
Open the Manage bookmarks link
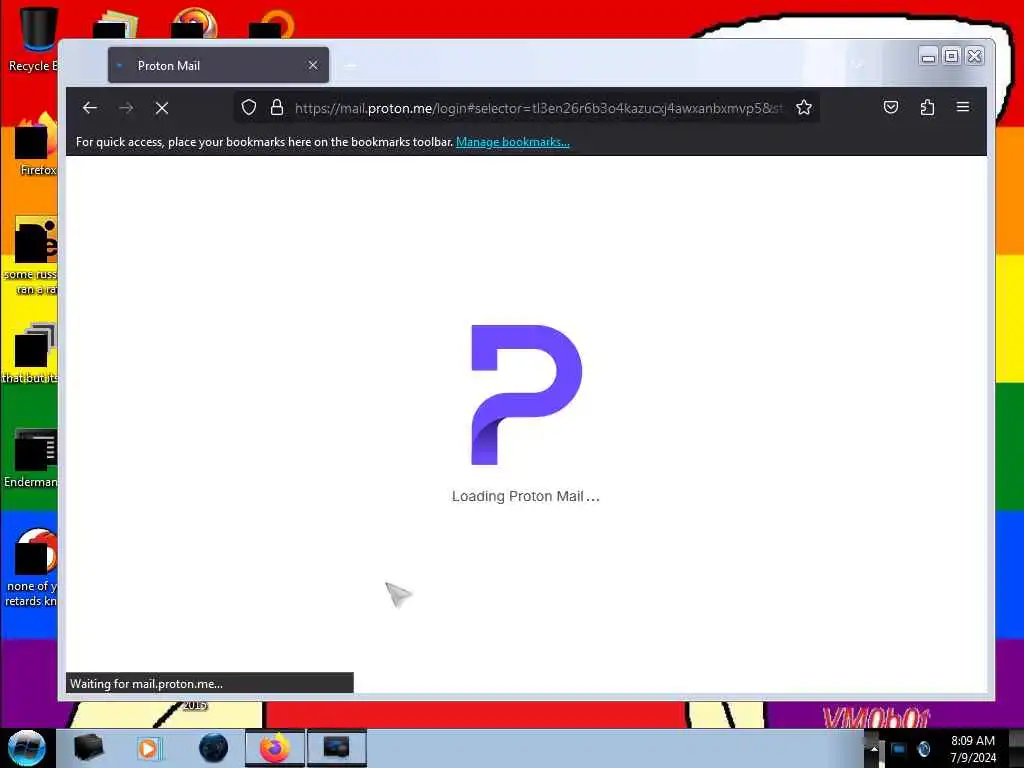click(513, 142)
